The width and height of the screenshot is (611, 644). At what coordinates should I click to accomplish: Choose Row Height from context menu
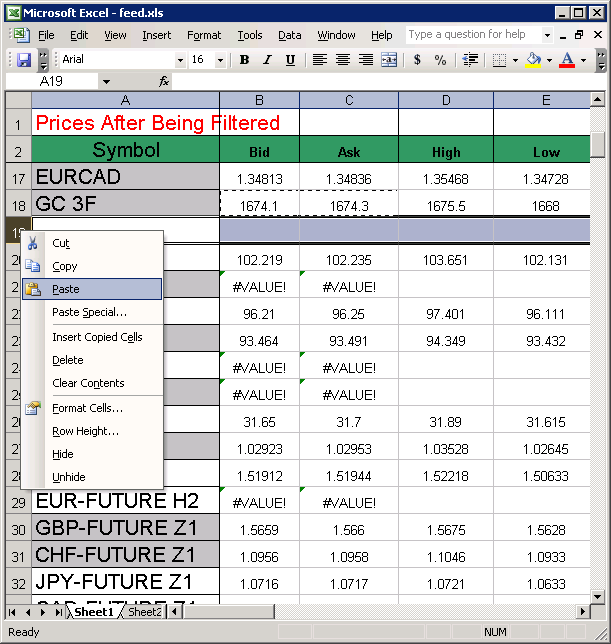tap(92, 431)
